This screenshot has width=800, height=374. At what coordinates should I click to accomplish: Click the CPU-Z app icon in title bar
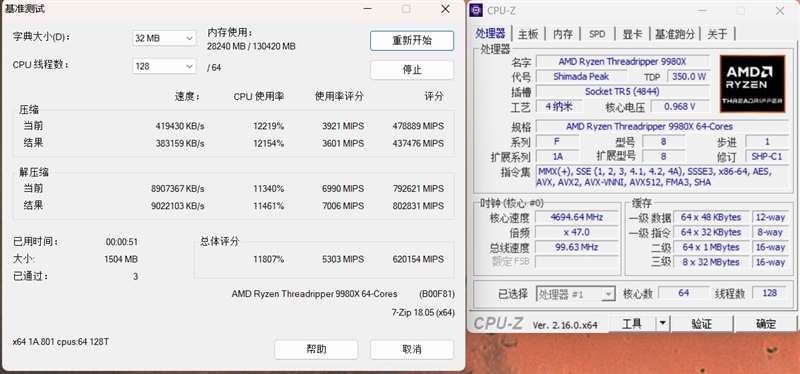(x=476, y=10)
